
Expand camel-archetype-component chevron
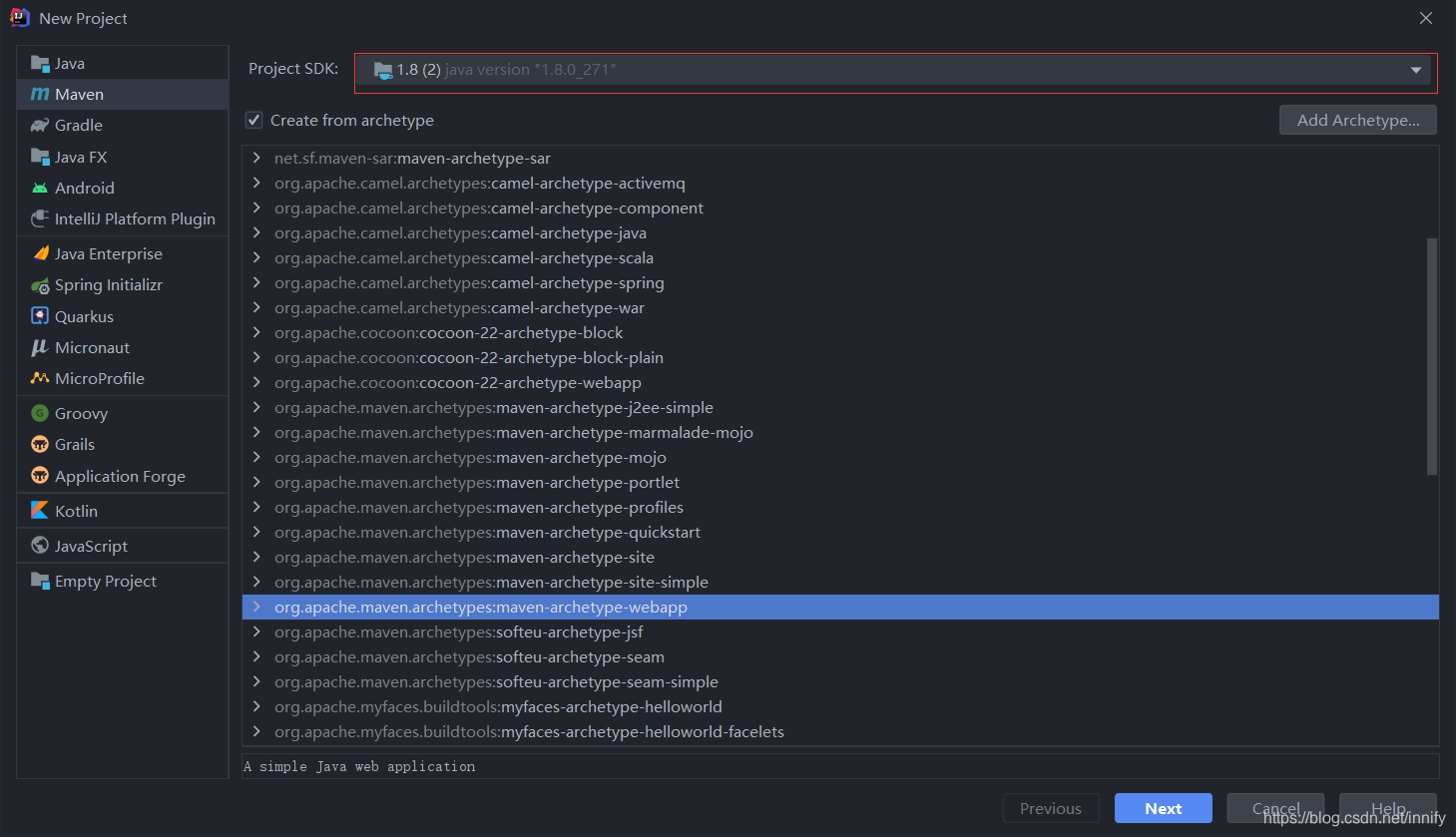click(x=257, y=208)
